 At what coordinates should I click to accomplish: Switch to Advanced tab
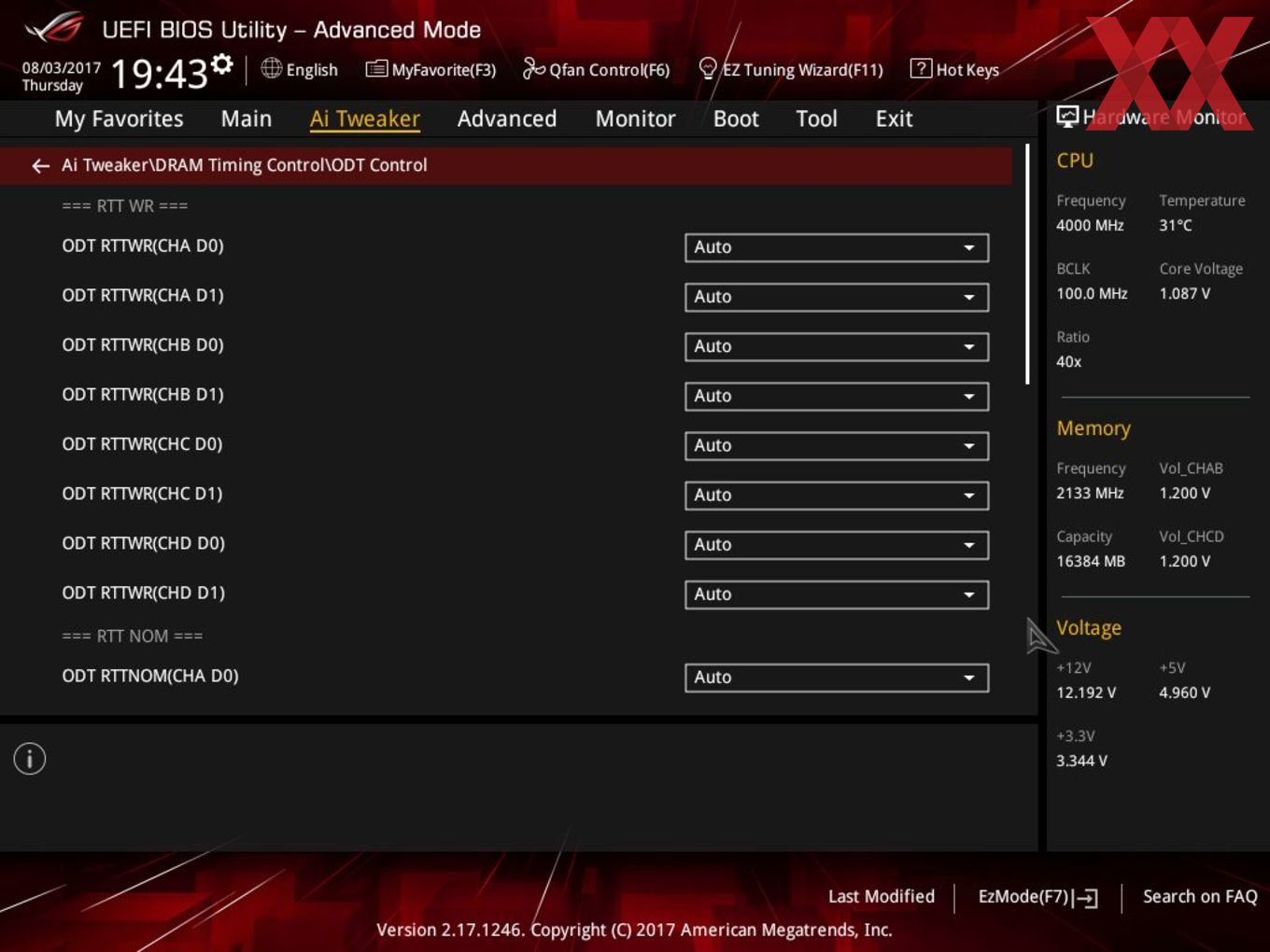click(507, 119)
